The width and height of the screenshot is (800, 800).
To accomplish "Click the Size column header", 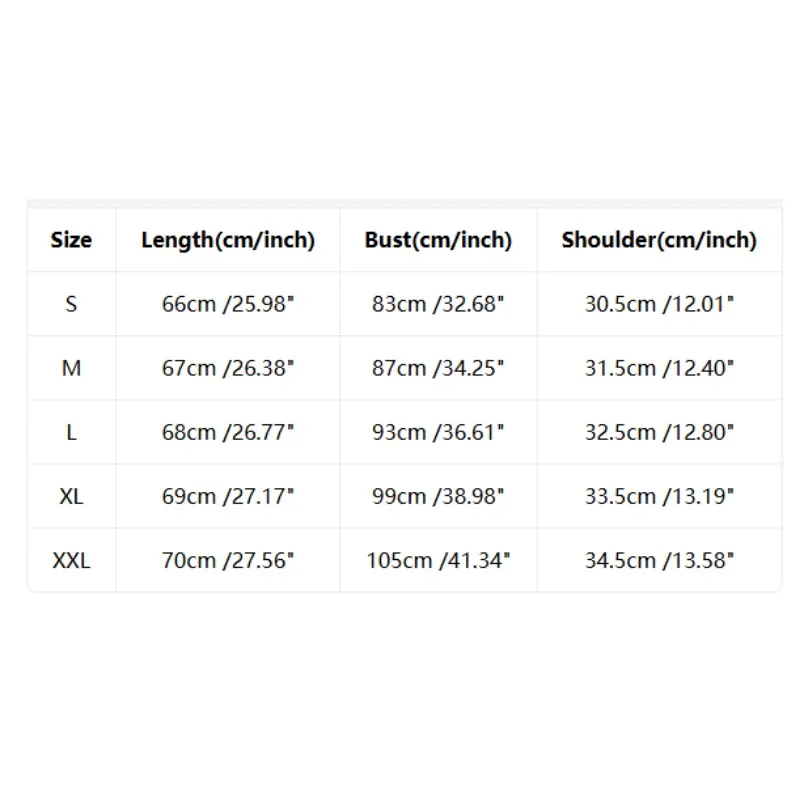I will (x=71, y=240).
